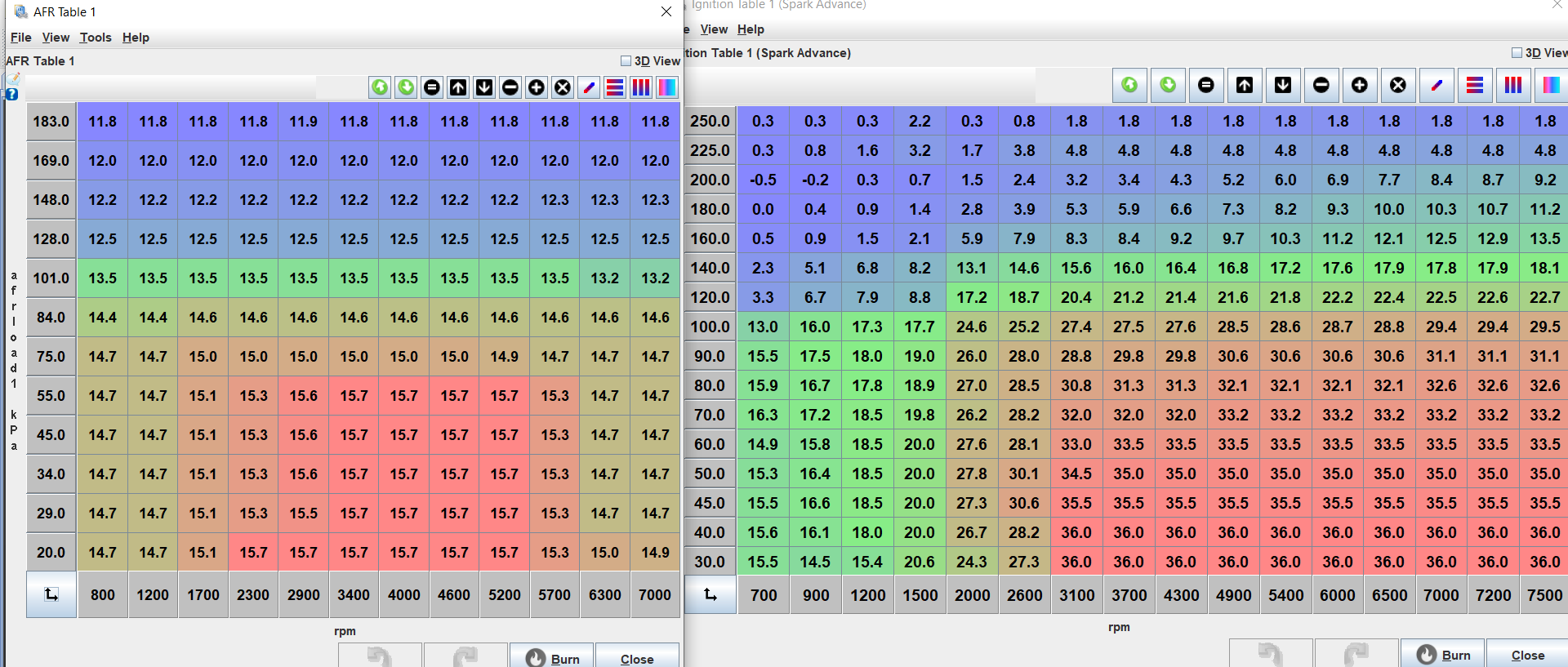The height and width of the screenshot is (667, 1568).
Task: Click the interpolate diagonal line icon in AFR toolbar
Action: coord(589,87)
